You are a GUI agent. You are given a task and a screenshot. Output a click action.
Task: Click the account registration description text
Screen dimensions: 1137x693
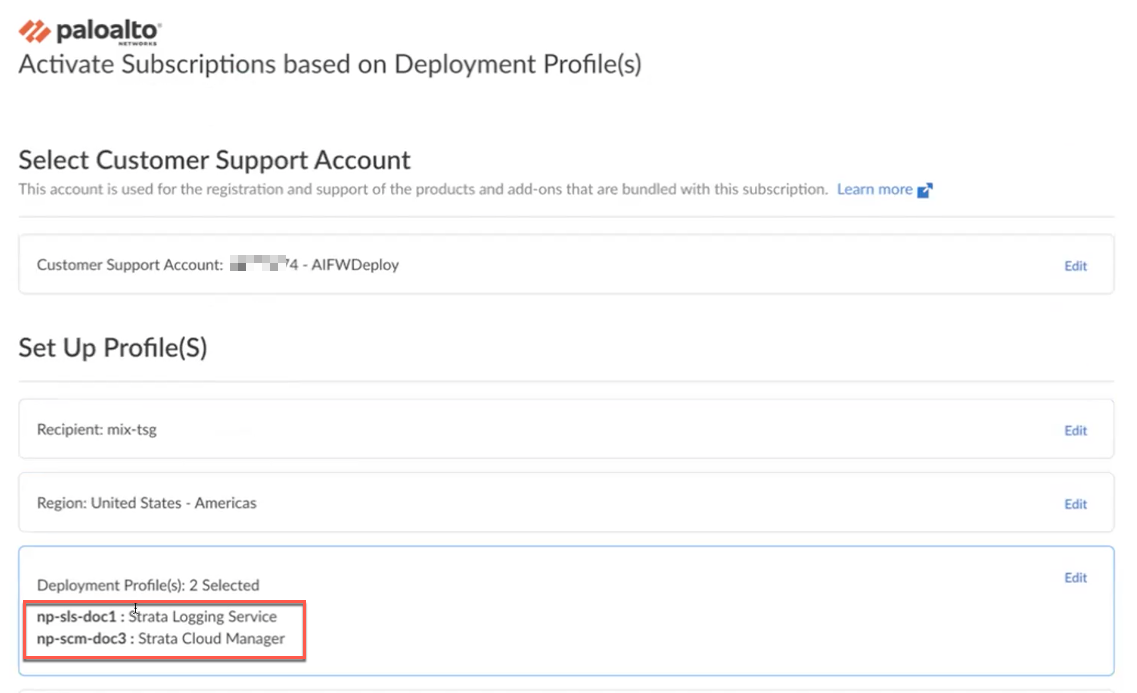click(x=423, y=189)
